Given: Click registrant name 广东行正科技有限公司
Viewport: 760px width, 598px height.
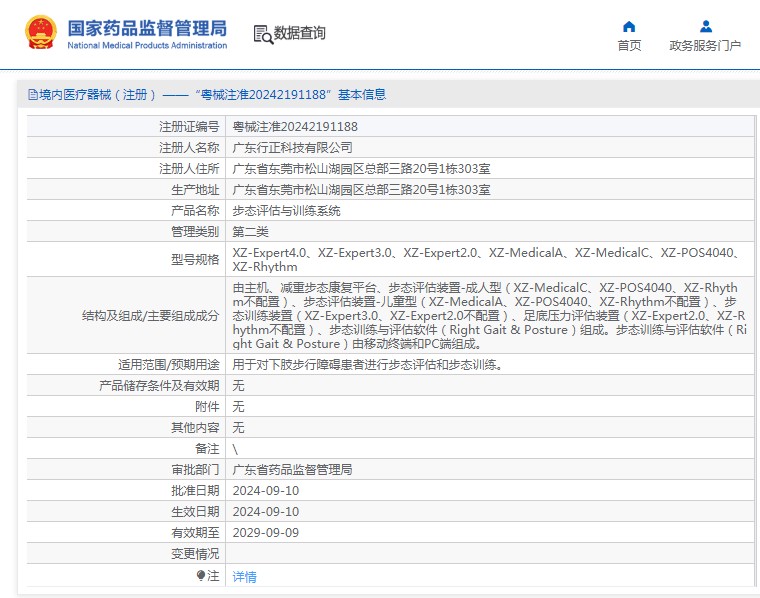Looking at the screenshot, I should (292, 148).
